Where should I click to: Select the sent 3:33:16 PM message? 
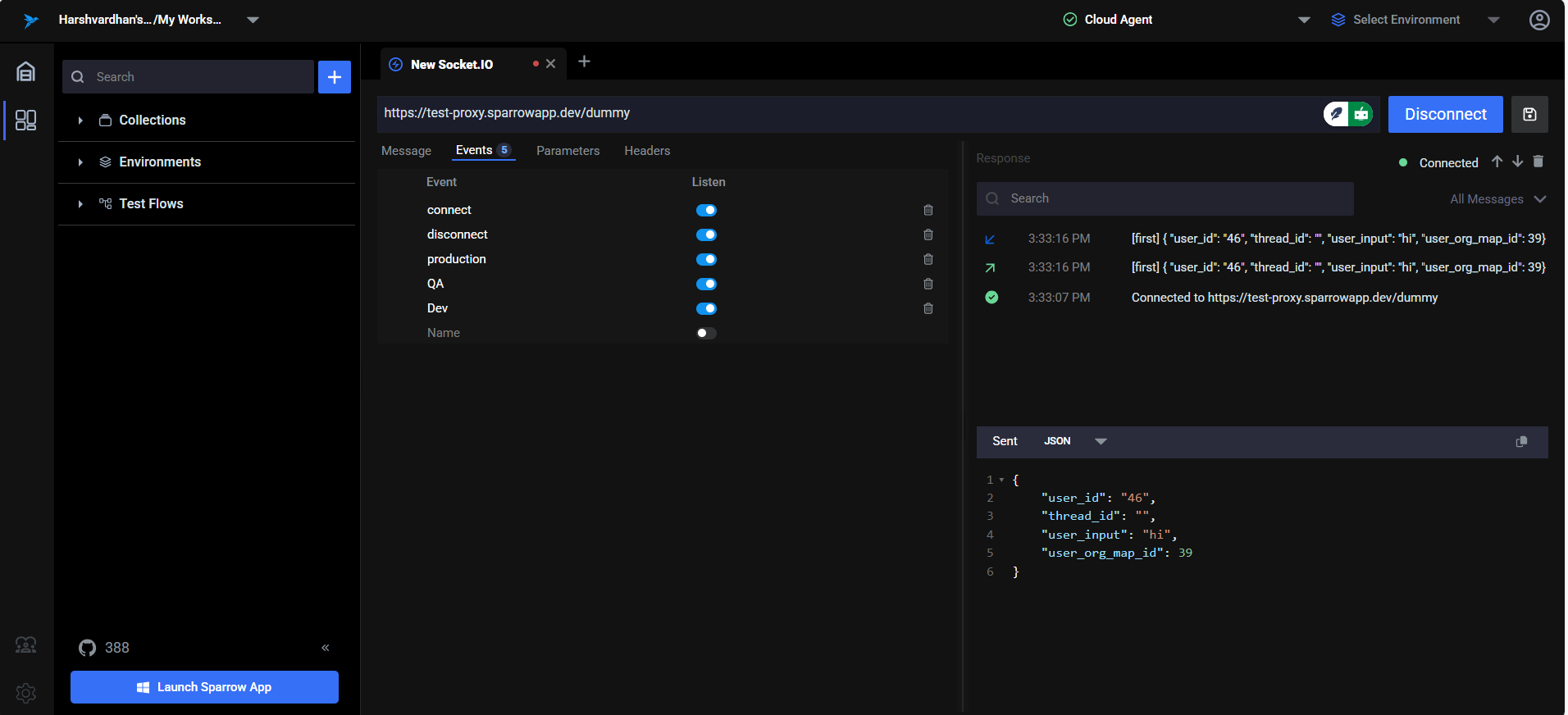click(x=1264, y=267)
